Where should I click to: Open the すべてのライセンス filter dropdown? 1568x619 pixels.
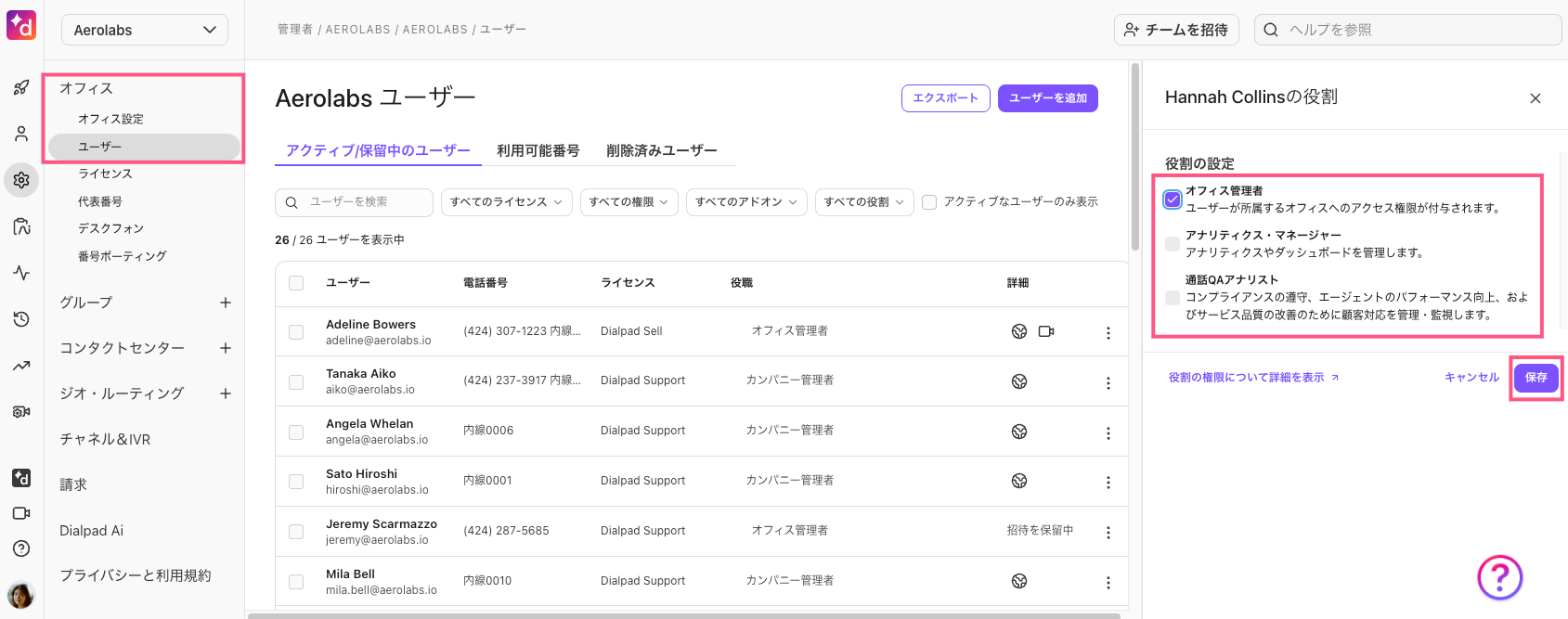click(506, 201)
